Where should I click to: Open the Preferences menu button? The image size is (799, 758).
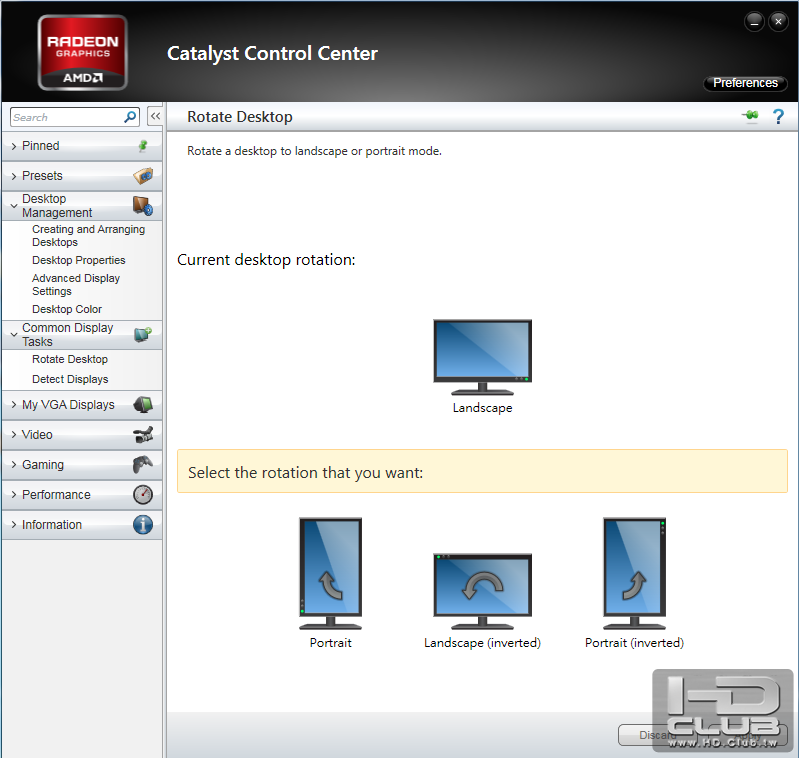(x=745, y=83)
